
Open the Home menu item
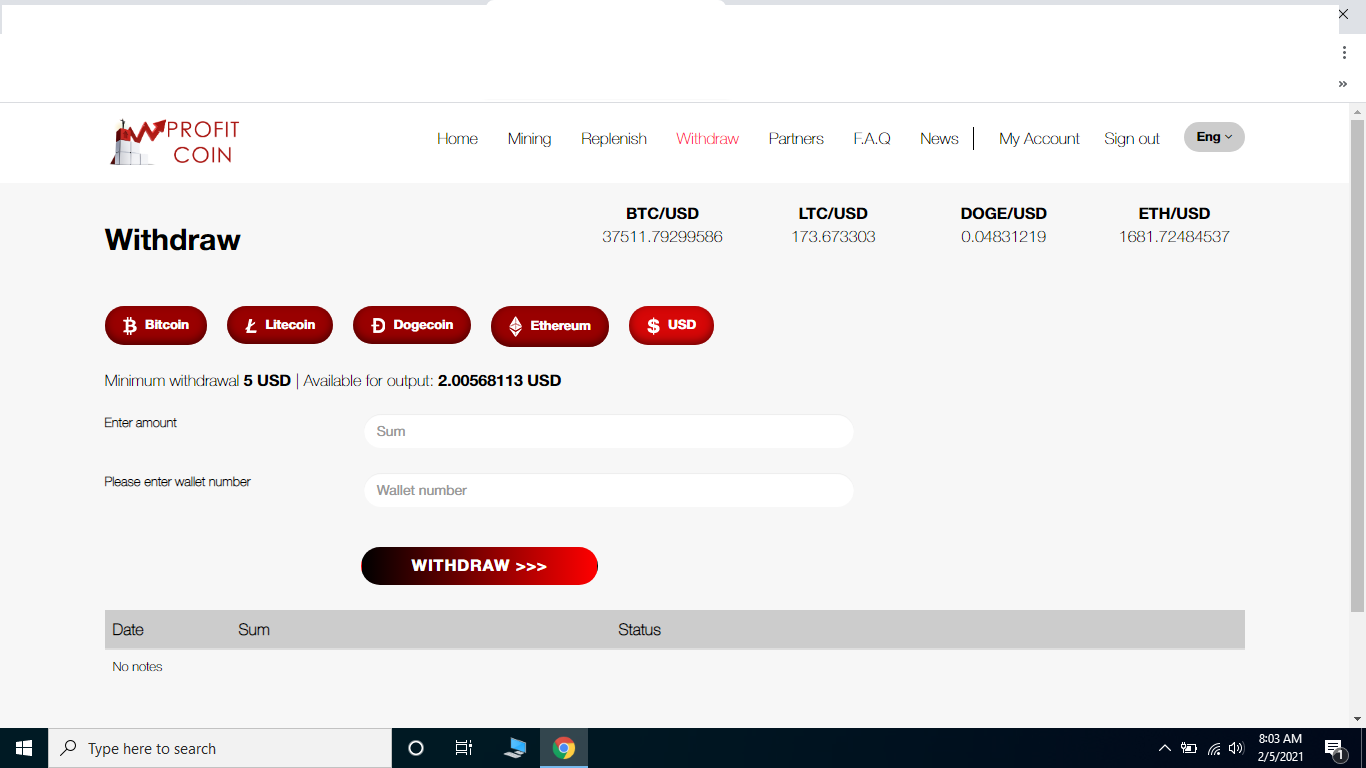pos(457,139)
